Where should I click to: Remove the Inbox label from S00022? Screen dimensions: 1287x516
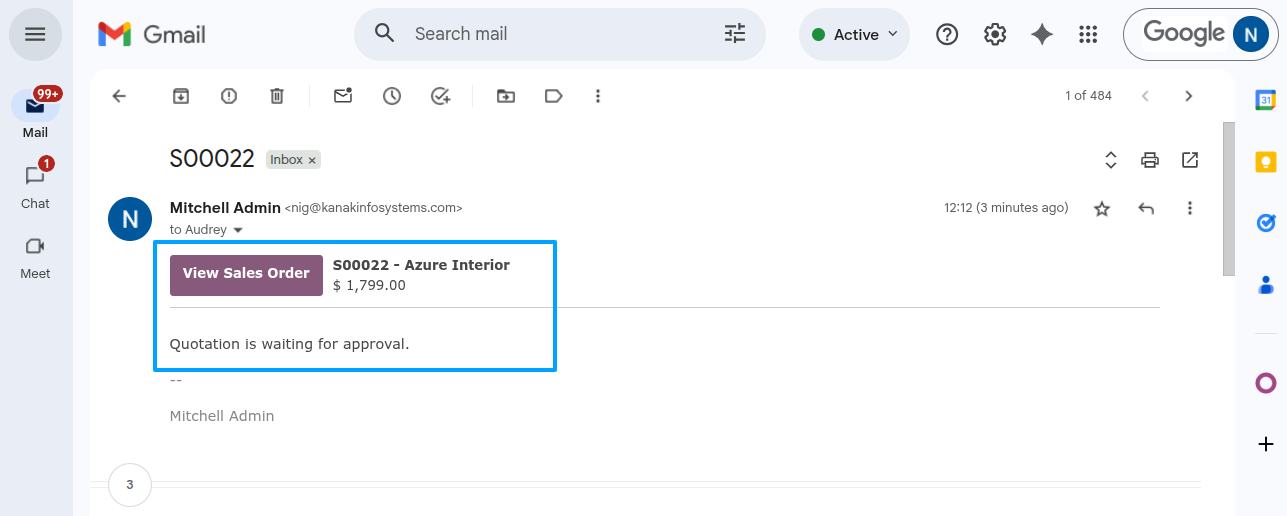(312, 160)
